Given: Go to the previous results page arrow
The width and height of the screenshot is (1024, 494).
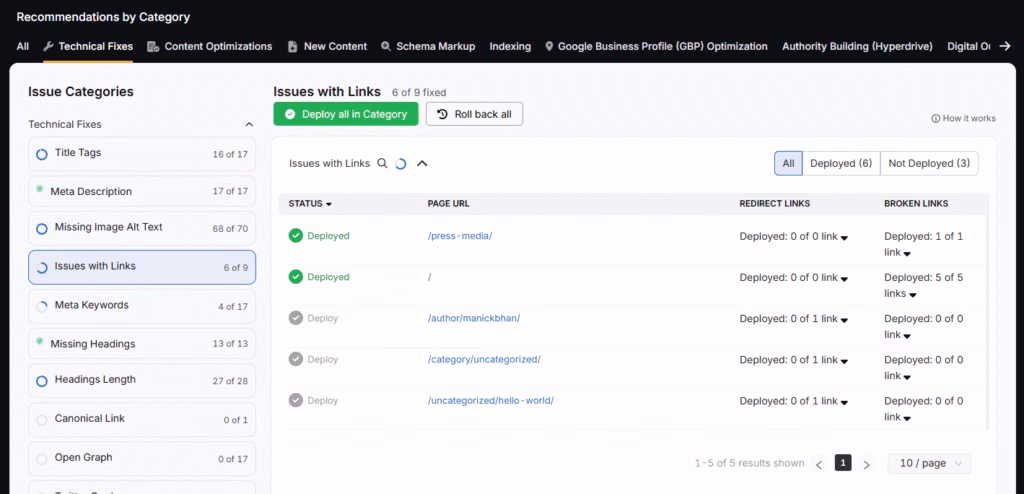Looking at the screenshot, I should tap(819, 464).
